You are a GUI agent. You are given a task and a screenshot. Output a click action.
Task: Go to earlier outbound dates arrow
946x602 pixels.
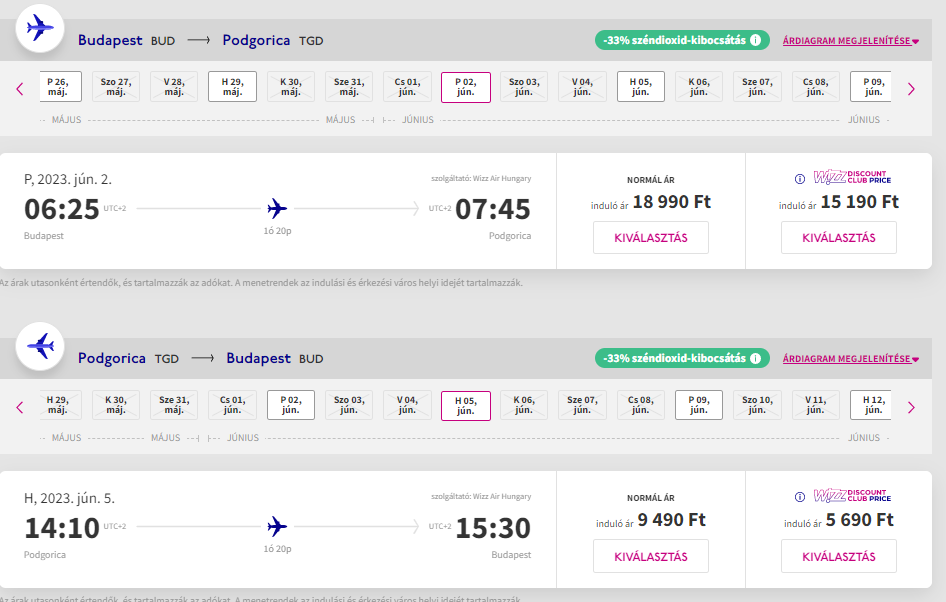20,89
